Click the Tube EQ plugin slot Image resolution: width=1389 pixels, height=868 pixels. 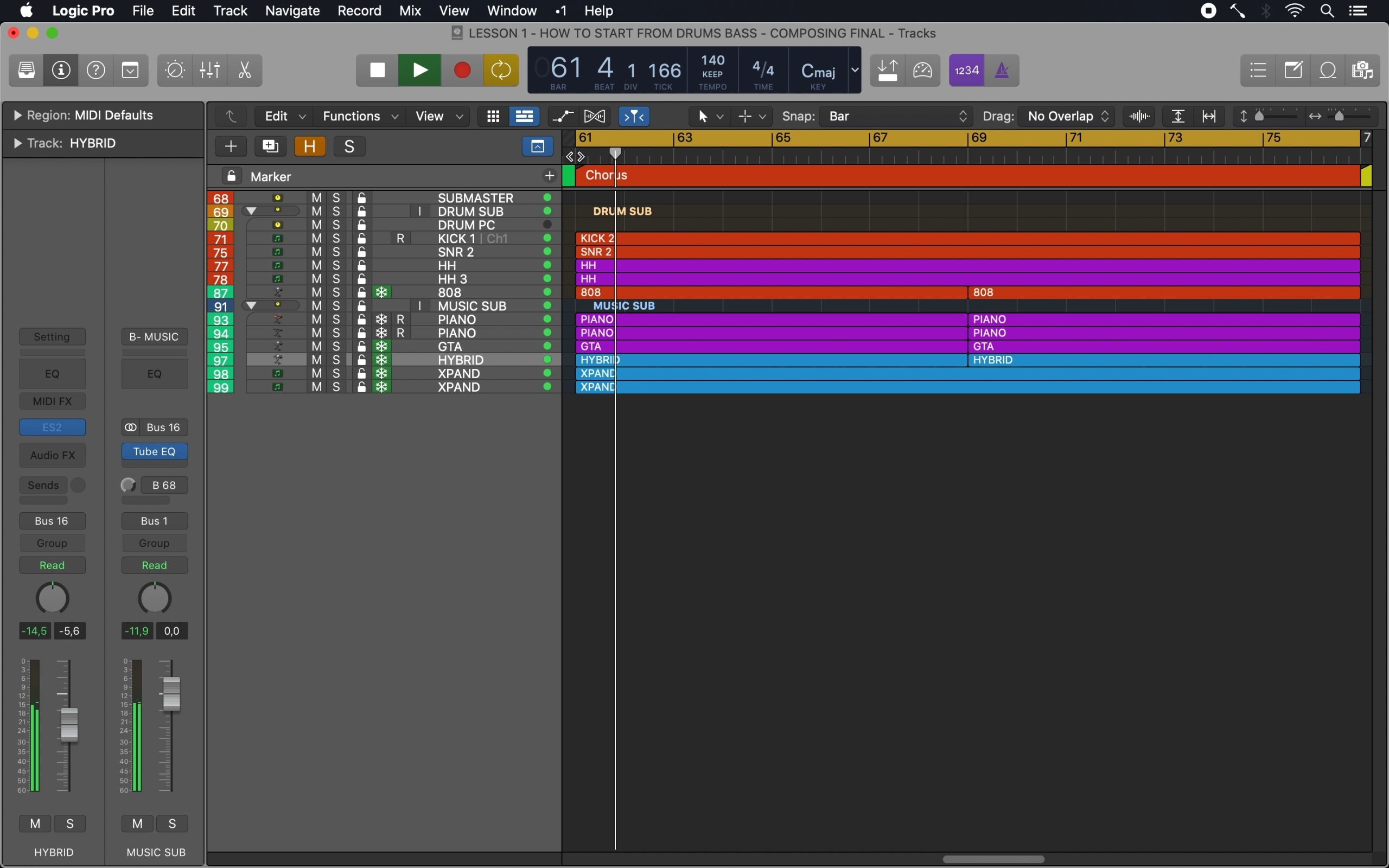(155, 452)
